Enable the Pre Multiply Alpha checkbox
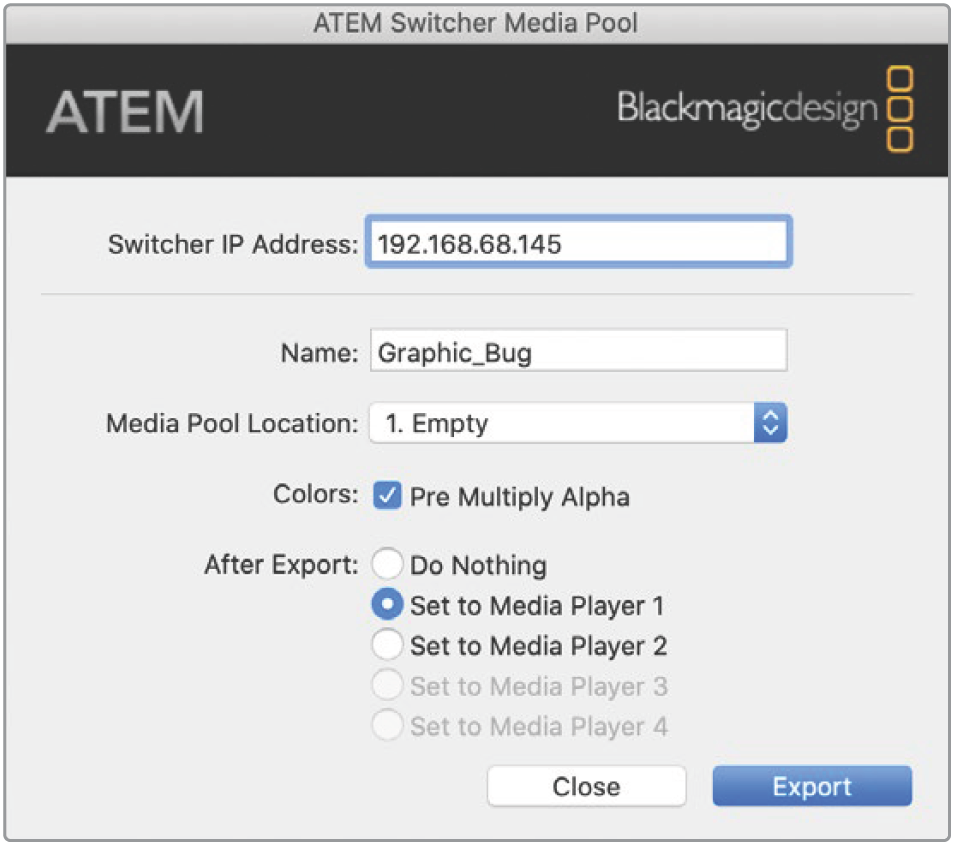Image resolution: width=954 pixels, height=845 pixels. click(x=387, y=496)
